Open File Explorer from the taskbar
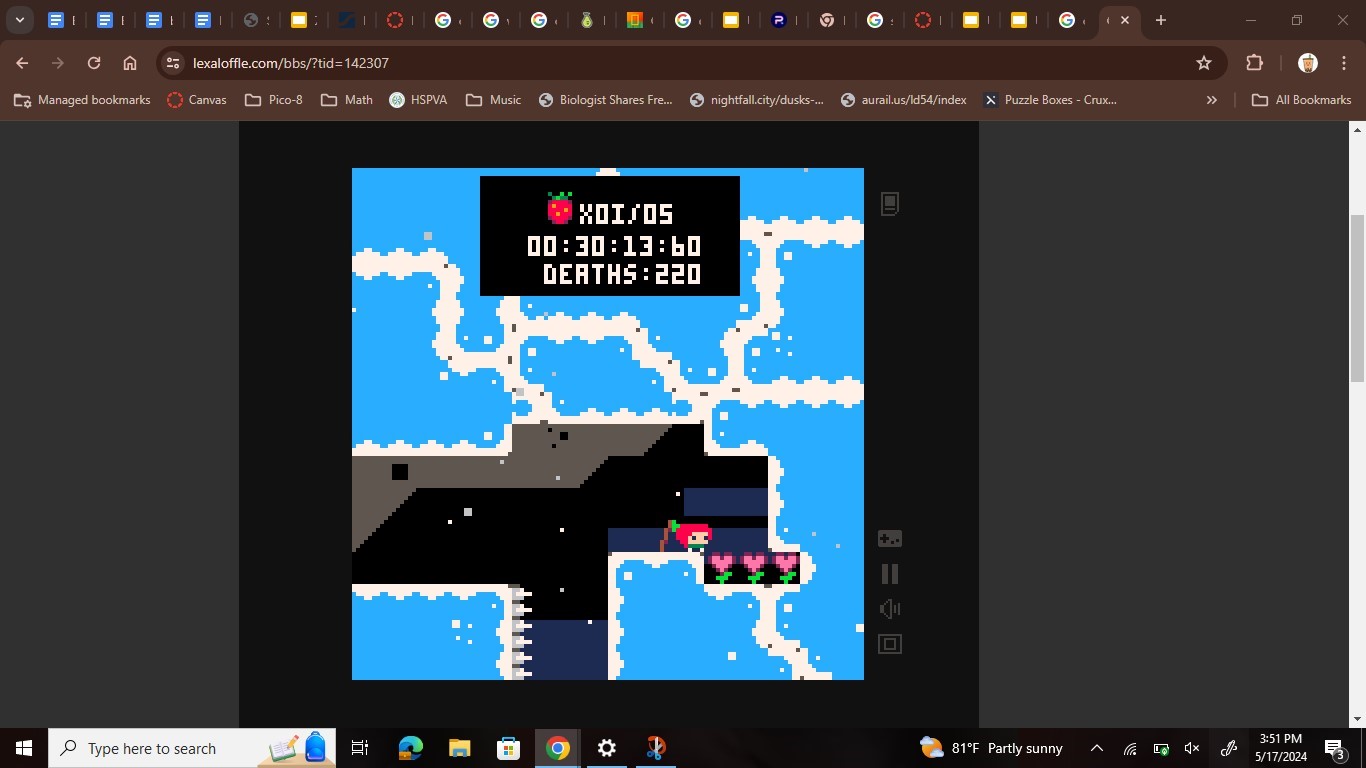Viewport: 1366px width, 768px height. [x=459, y=748]
